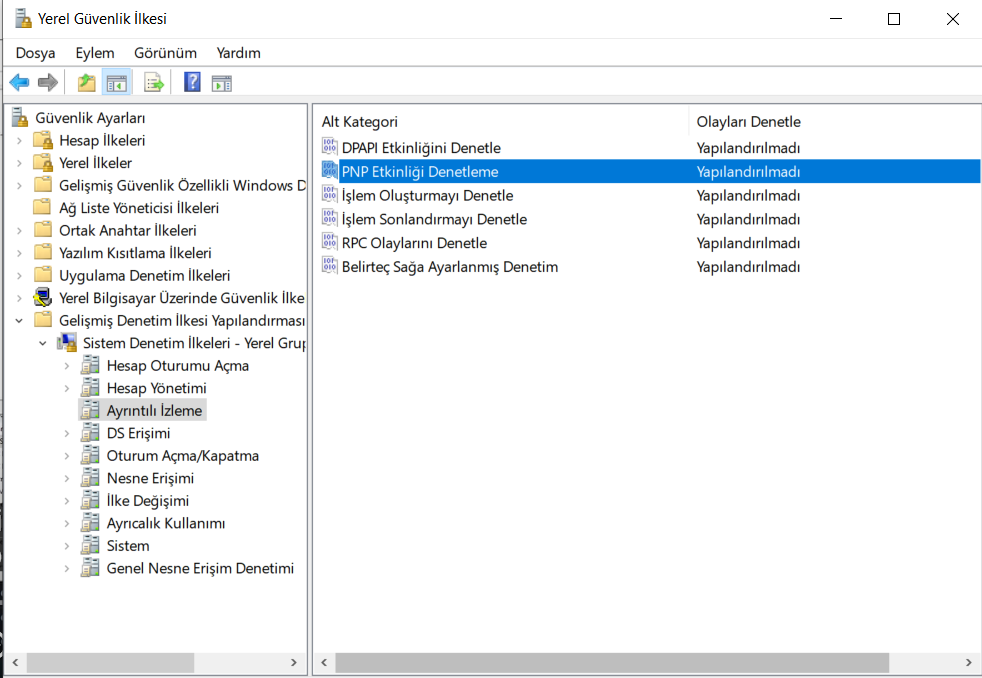
Task: Click the Hesap Yönetimi node icon
Action: coord(90,388)
